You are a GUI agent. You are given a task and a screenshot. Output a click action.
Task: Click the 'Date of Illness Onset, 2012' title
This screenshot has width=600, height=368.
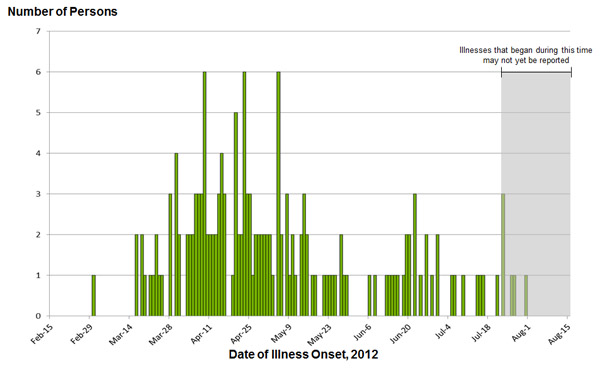(303, 354)
